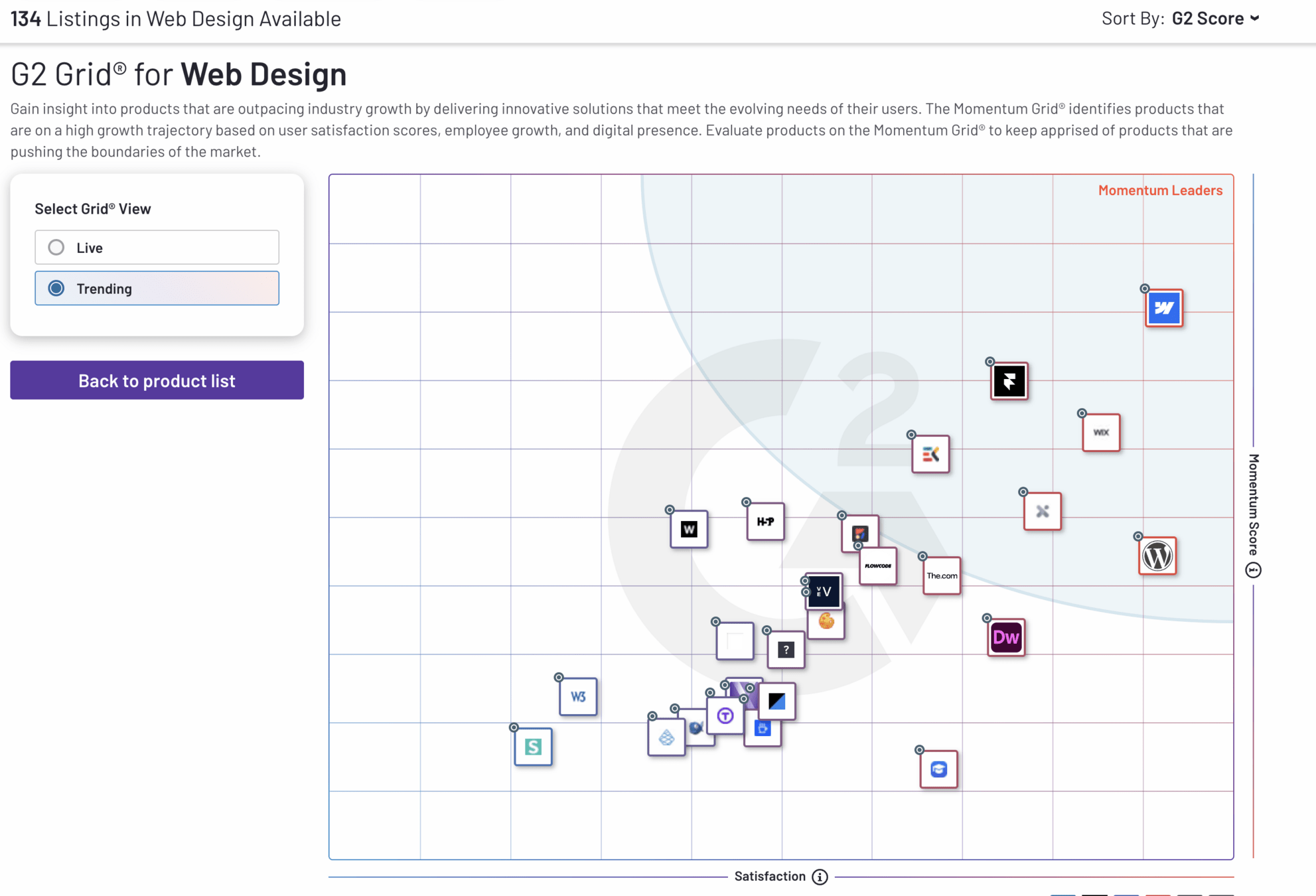Open the W3 product tile
This screenshot has width=1316, height=896.
[578, 697]
